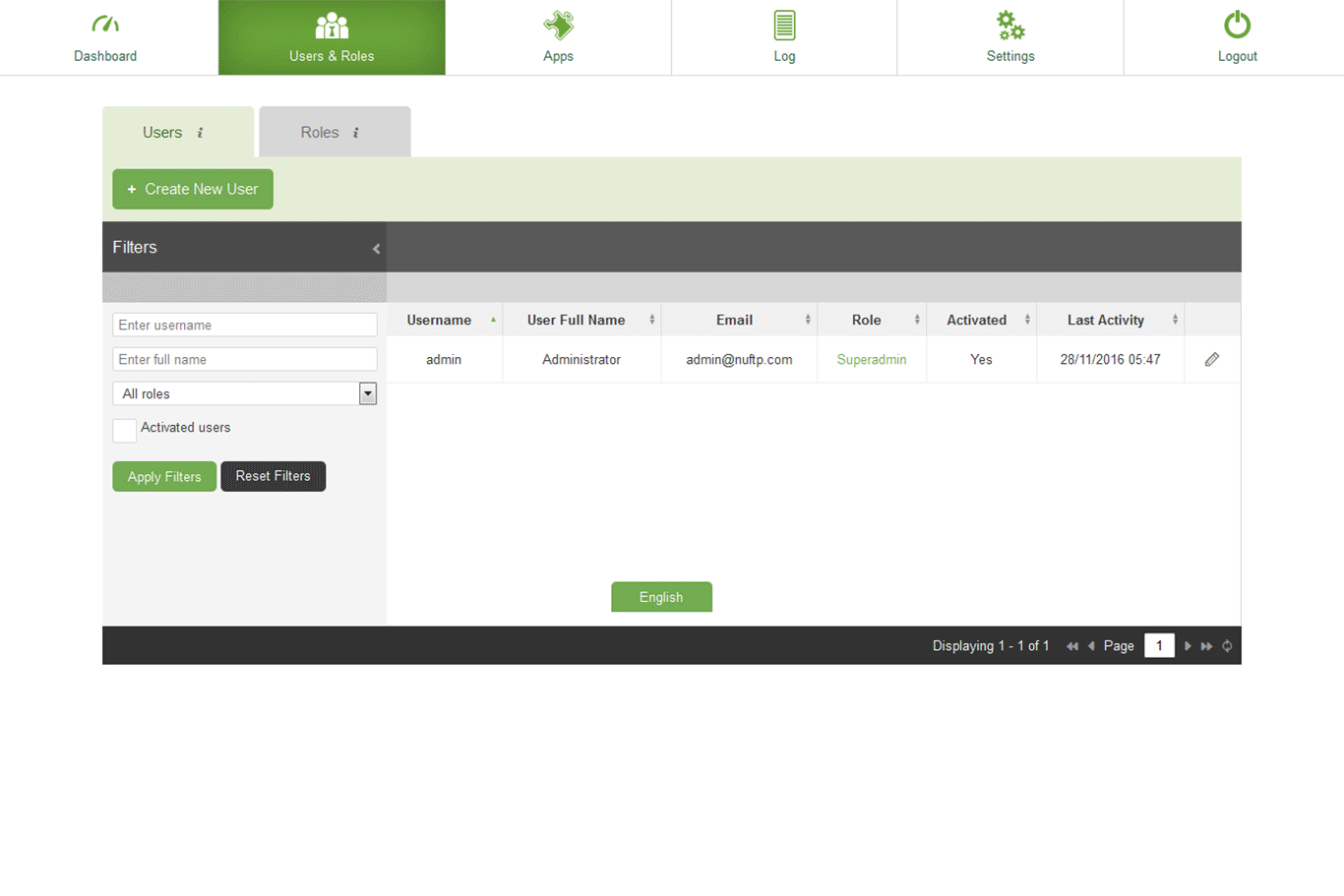Click the Reset Filters button
This screenshot has width=1344, height=896.
273,476
